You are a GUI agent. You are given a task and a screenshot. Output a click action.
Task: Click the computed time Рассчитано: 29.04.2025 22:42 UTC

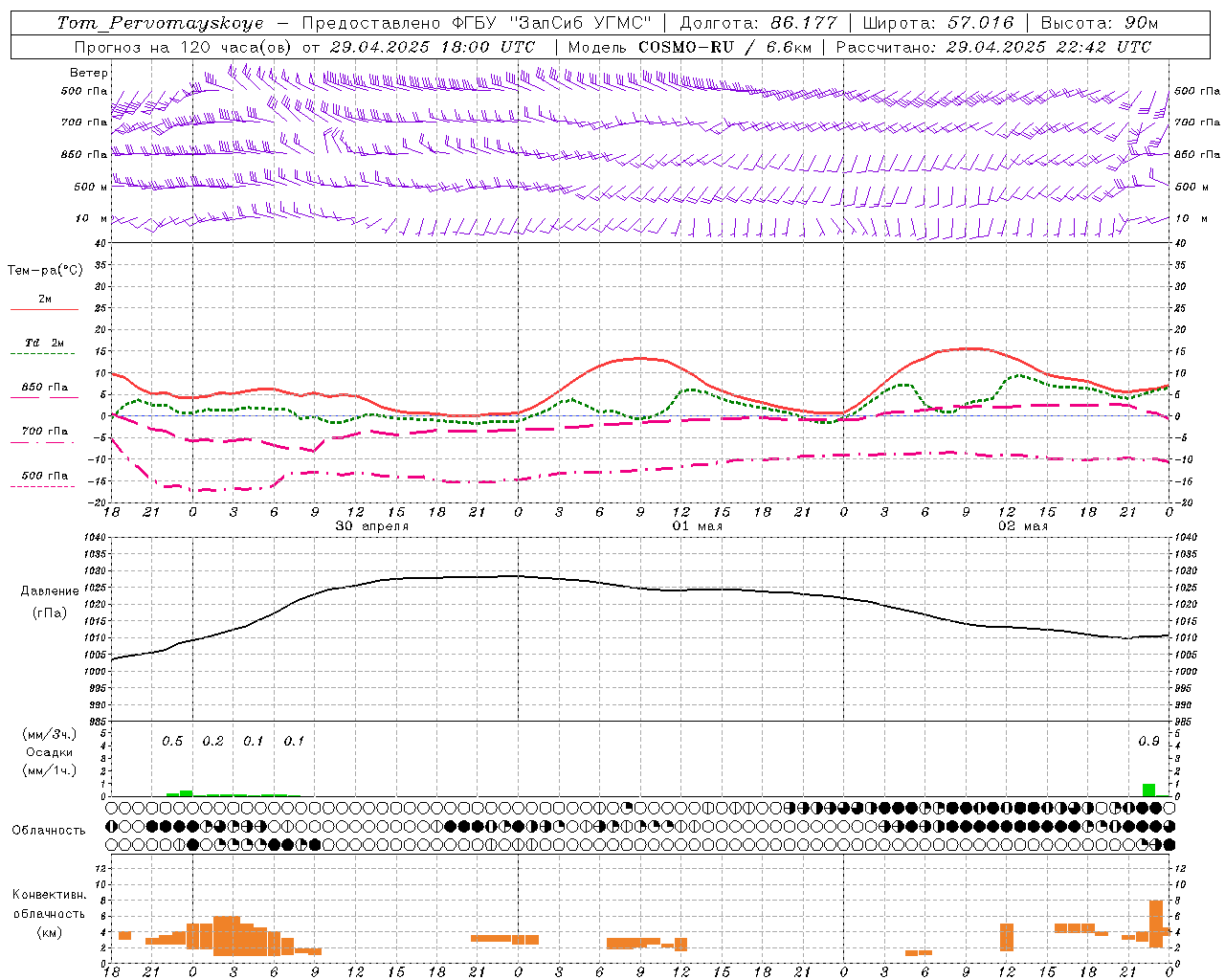993,47
